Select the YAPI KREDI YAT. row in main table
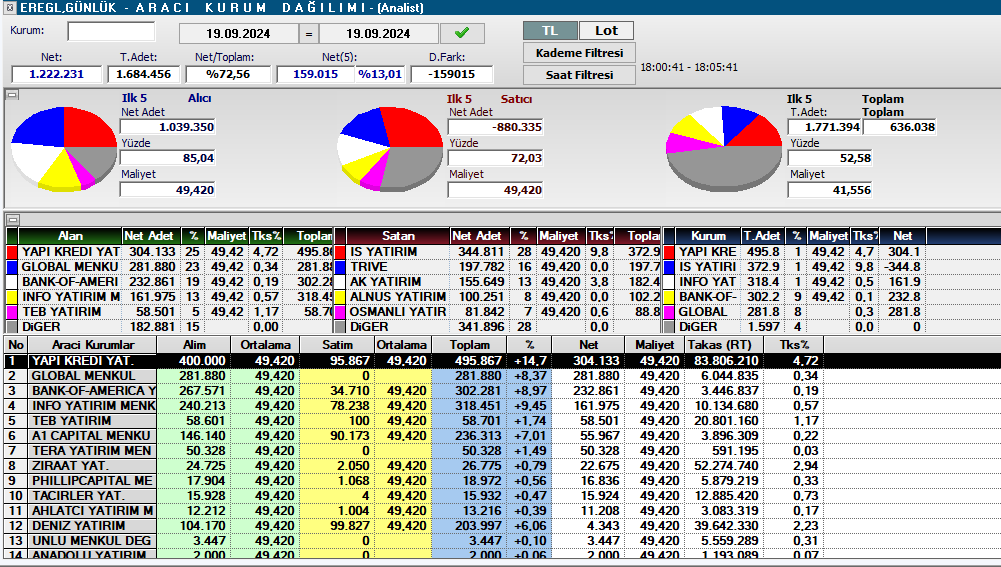 pos(502,361)
